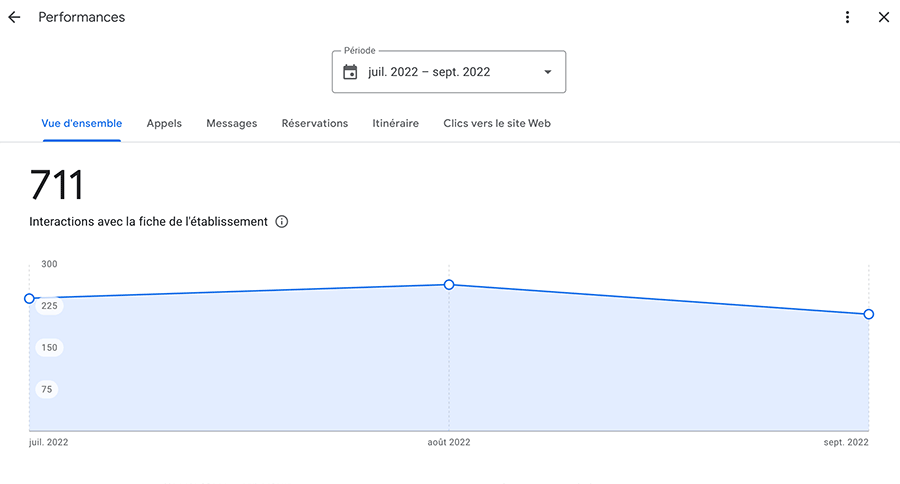
Task: Switch to the Appels tab
Action: [164, 124]
